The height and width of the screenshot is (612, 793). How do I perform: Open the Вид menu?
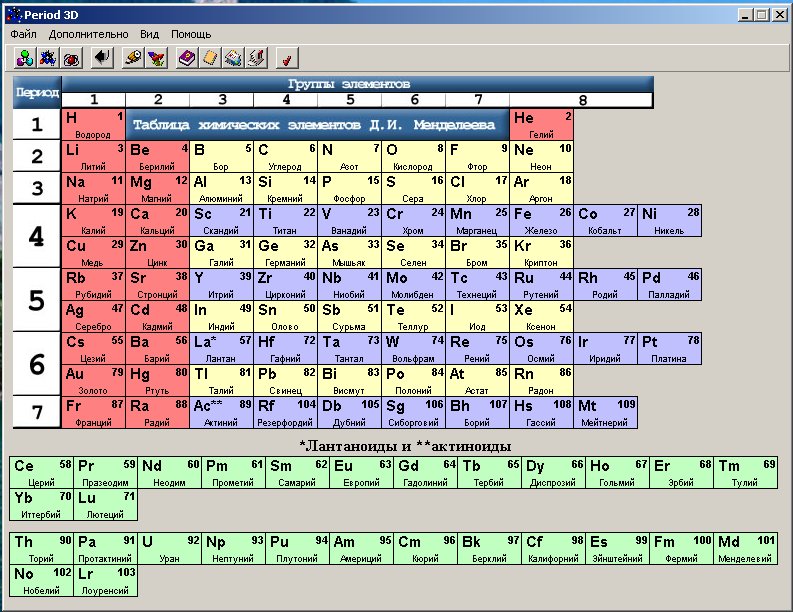tap(149, 34)
